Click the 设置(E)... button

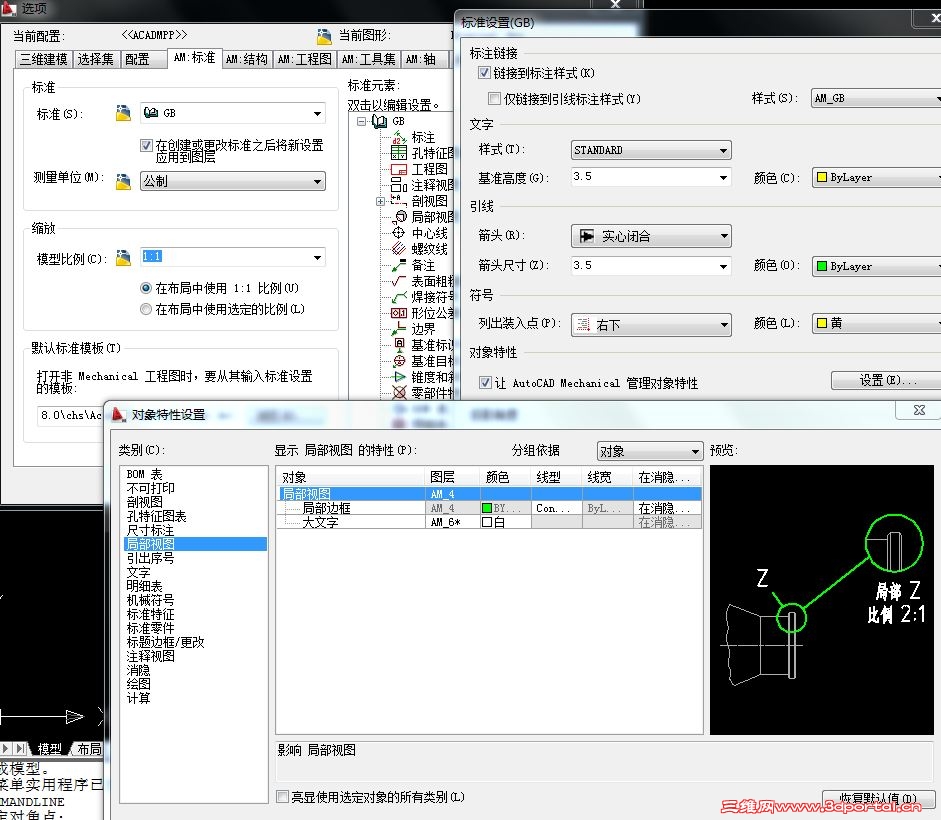[887, 380]
